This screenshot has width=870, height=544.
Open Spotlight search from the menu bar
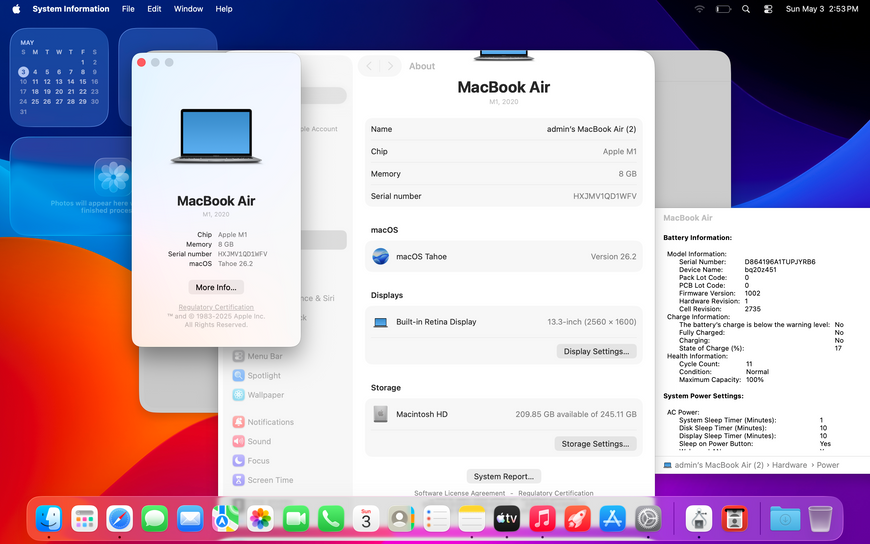(x=746, y=9)
